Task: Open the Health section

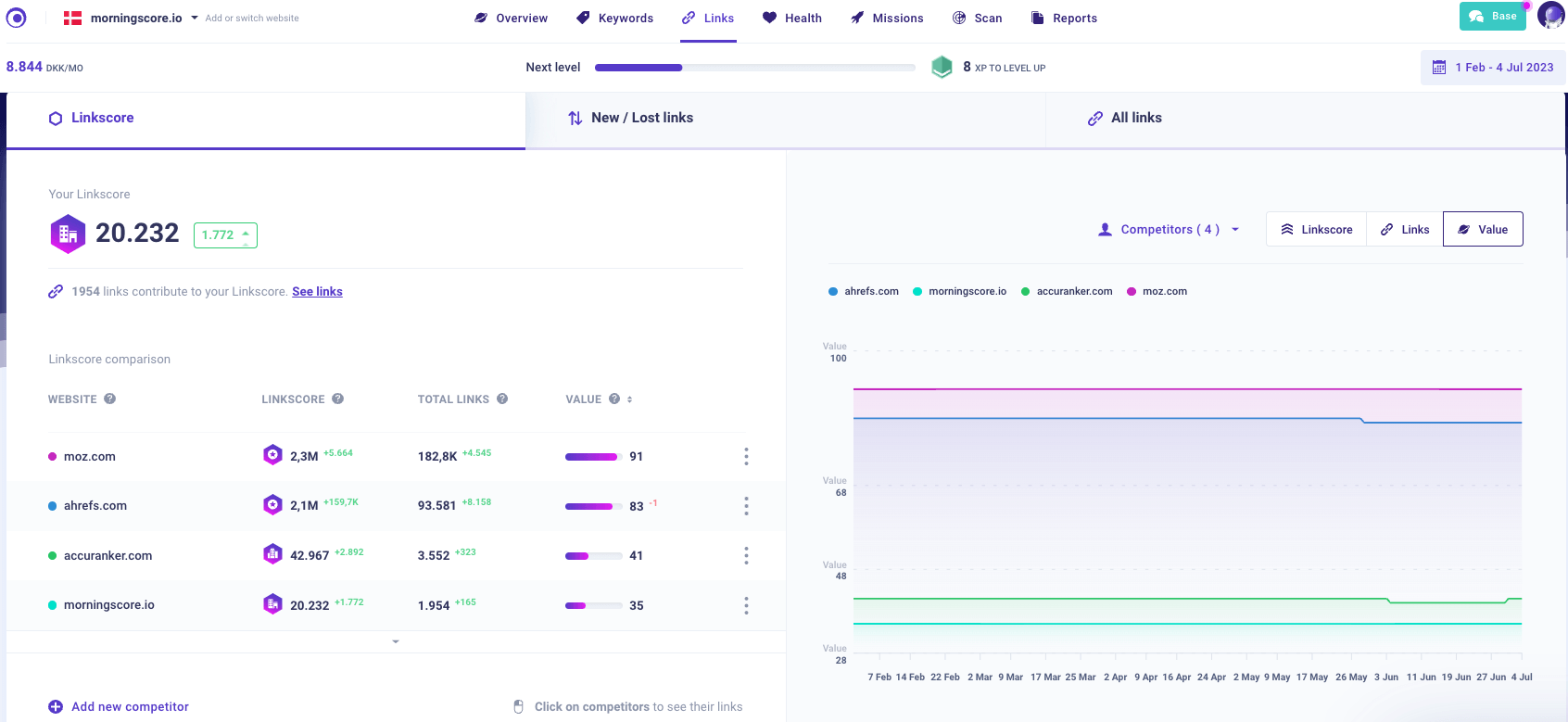Action: click(792, 18)
